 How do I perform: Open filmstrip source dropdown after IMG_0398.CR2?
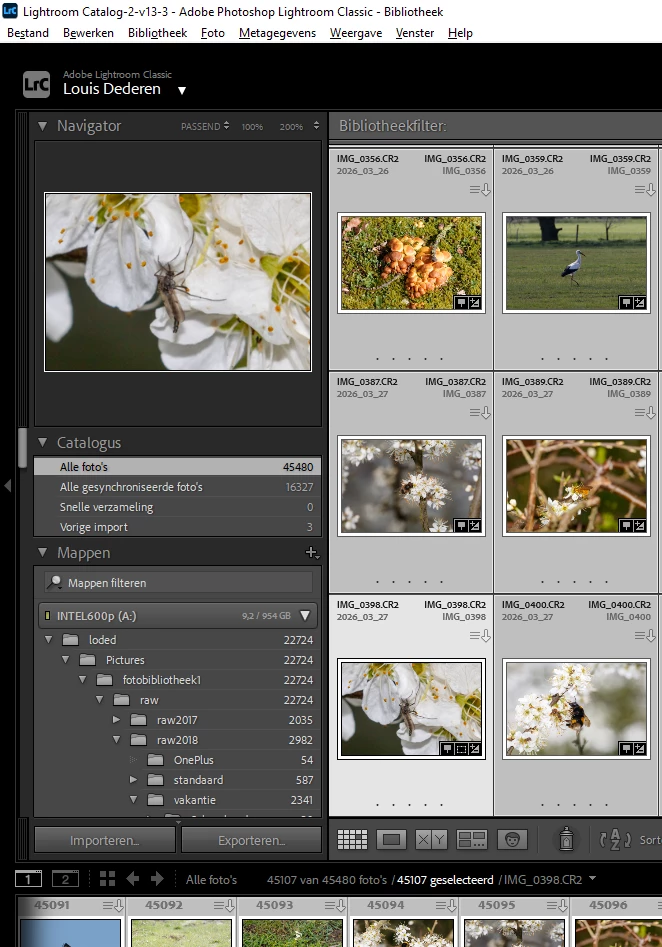pyautogui.click(x=592, y=878)
